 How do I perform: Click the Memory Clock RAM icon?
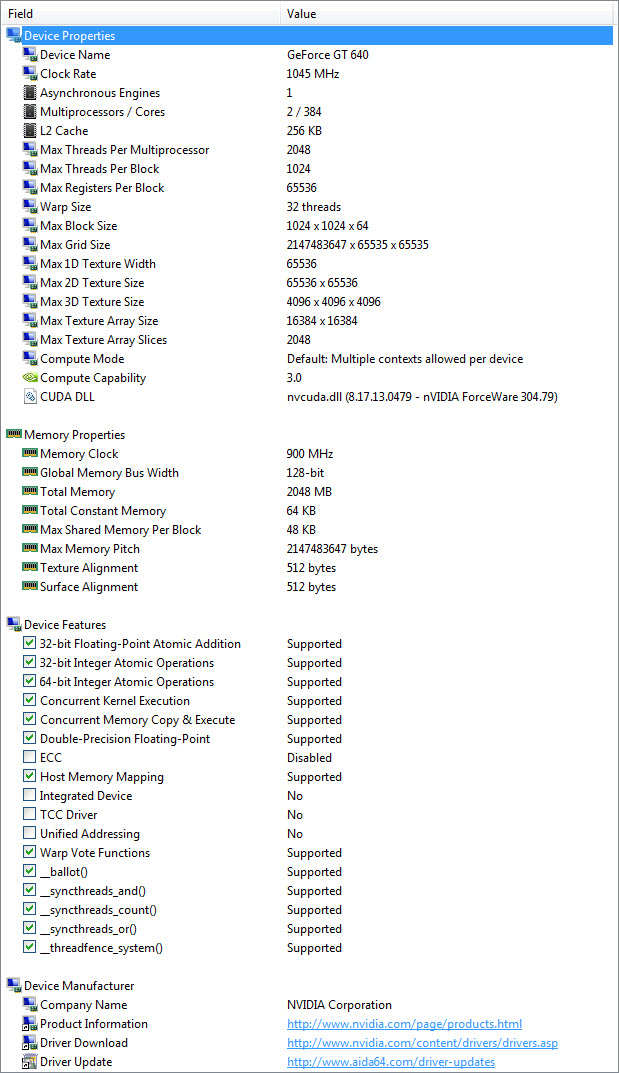29,454
